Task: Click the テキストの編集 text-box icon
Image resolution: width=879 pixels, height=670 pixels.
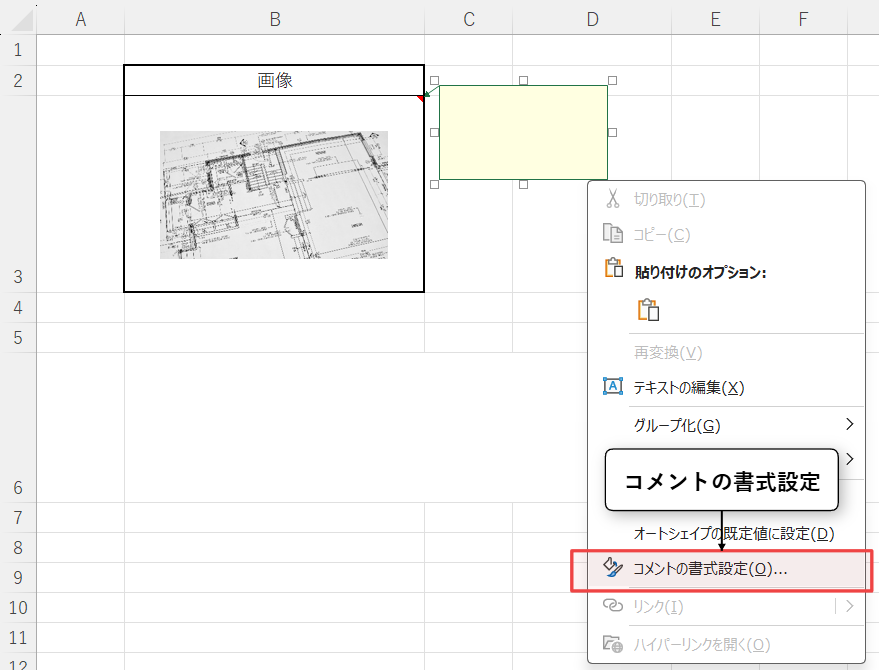Action: [x=613, y=387]
